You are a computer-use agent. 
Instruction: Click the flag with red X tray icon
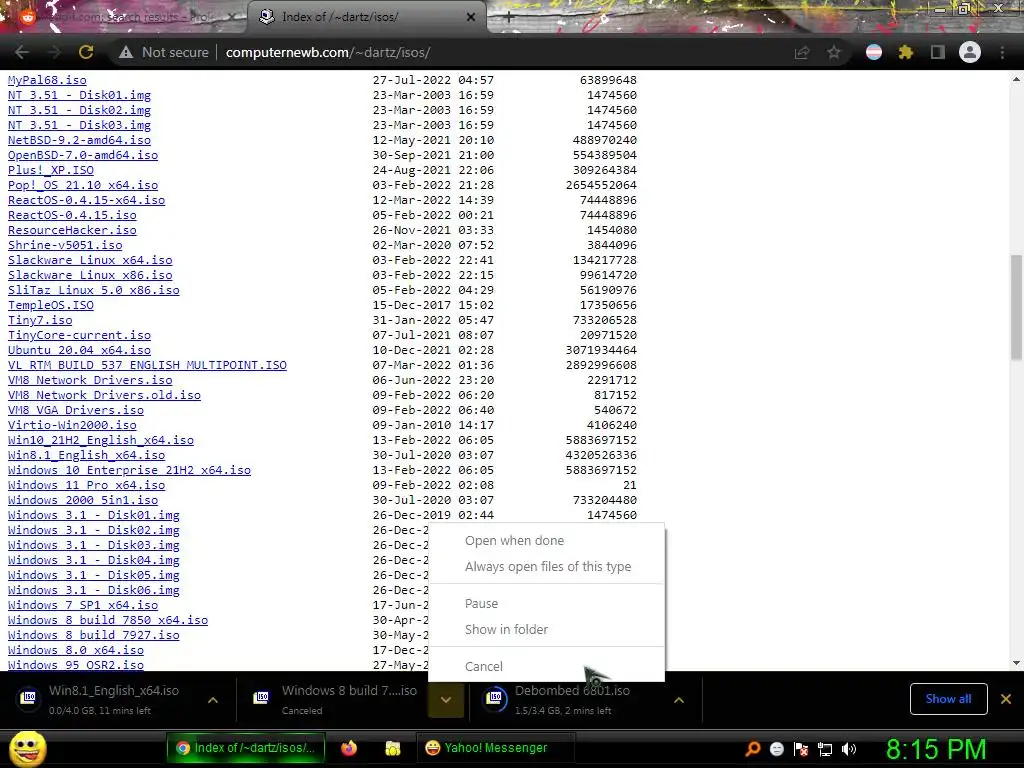801,749
